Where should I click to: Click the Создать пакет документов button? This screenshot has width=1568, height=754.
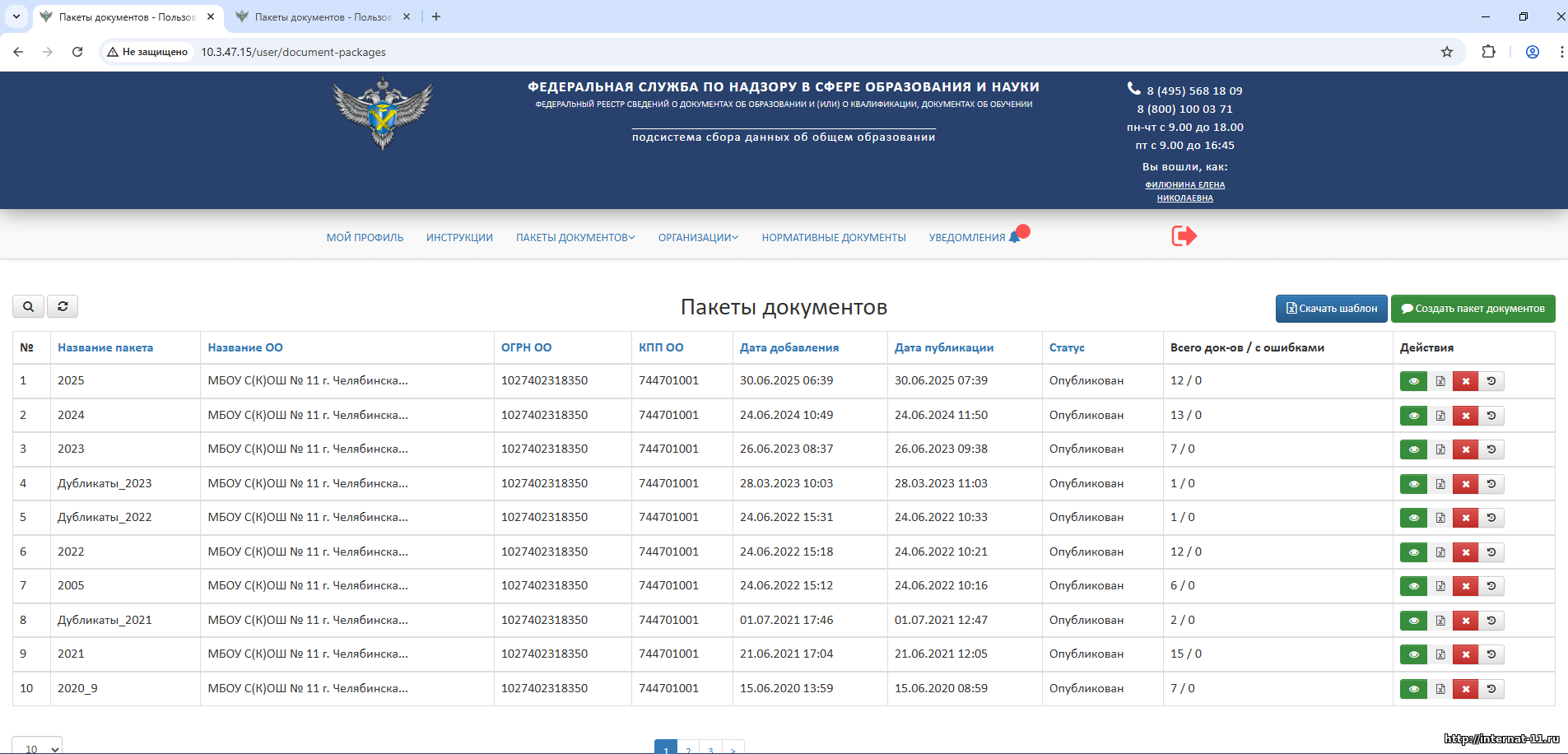1473,309
